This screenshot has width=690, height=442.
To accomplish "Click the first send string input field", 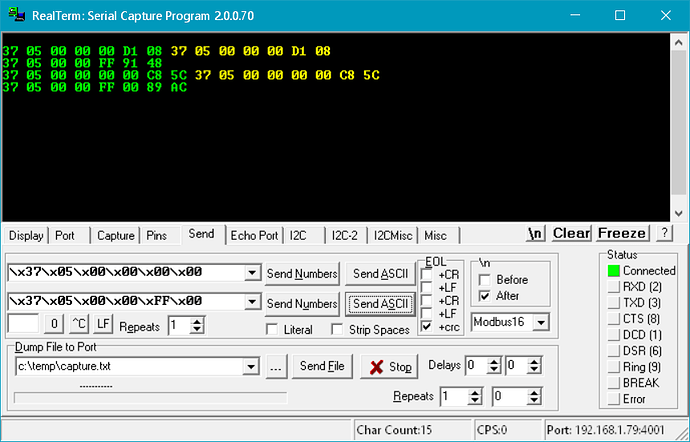I will coord(126,273).
